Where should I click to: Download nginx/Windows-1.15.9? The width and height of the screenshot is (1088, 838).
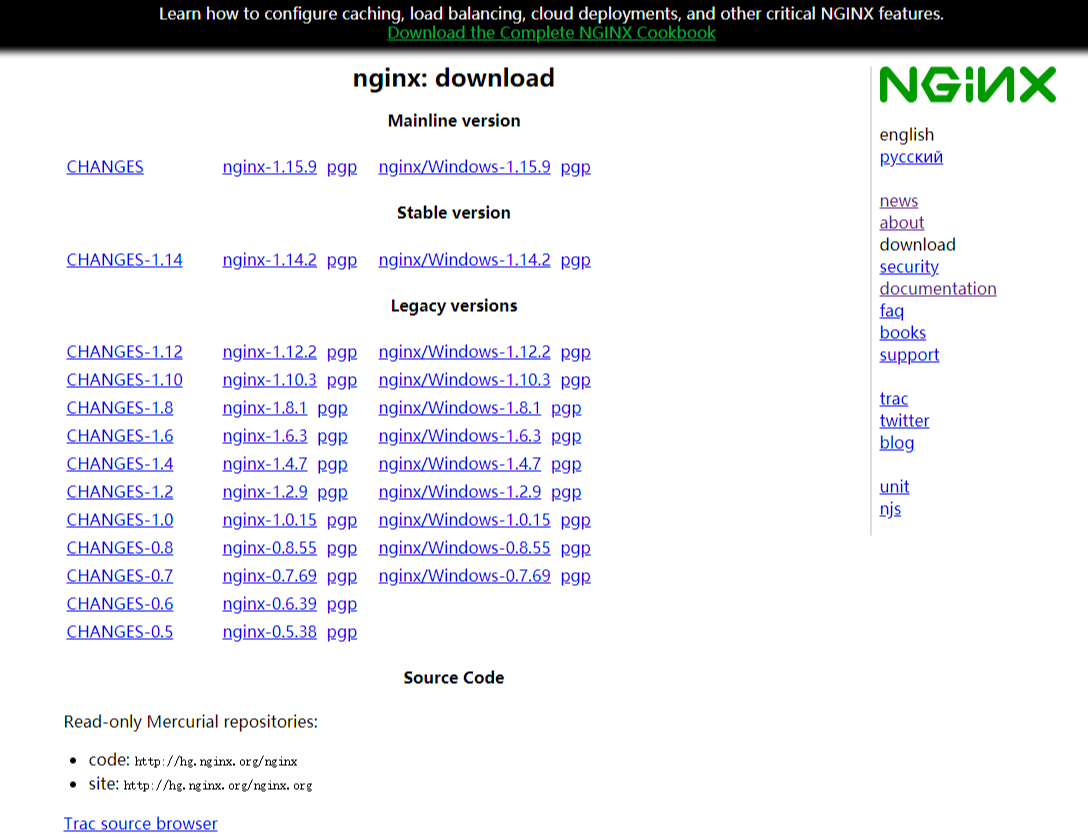tap(464, 166)
